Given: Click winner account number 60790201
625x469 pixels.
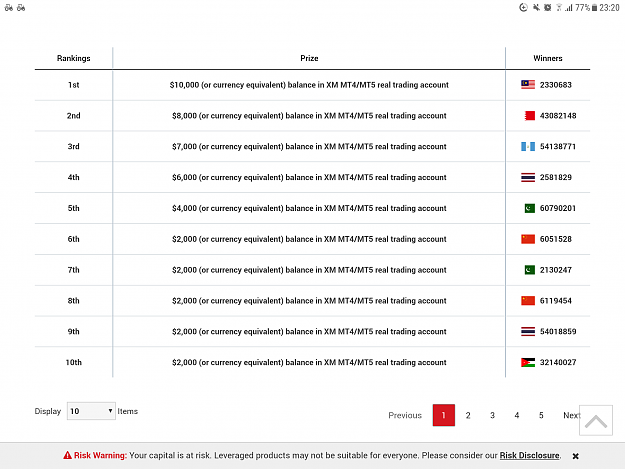Looking at the screenshot, I should pos(558,208).
